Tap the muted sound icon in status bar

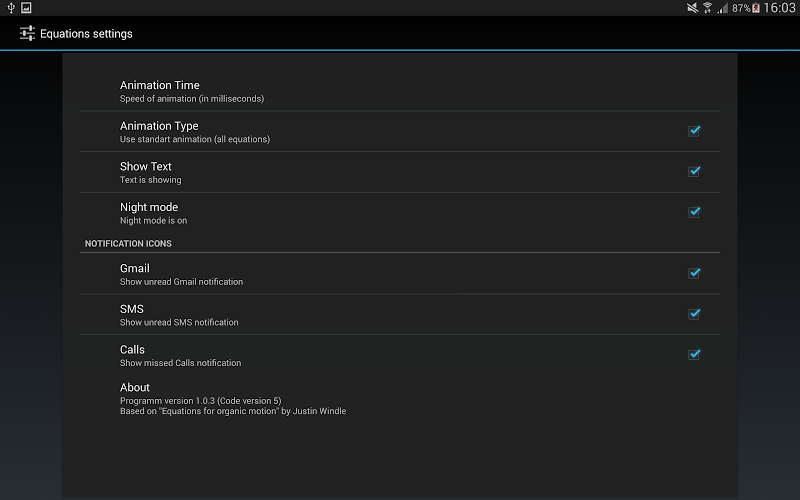[692, 8]
